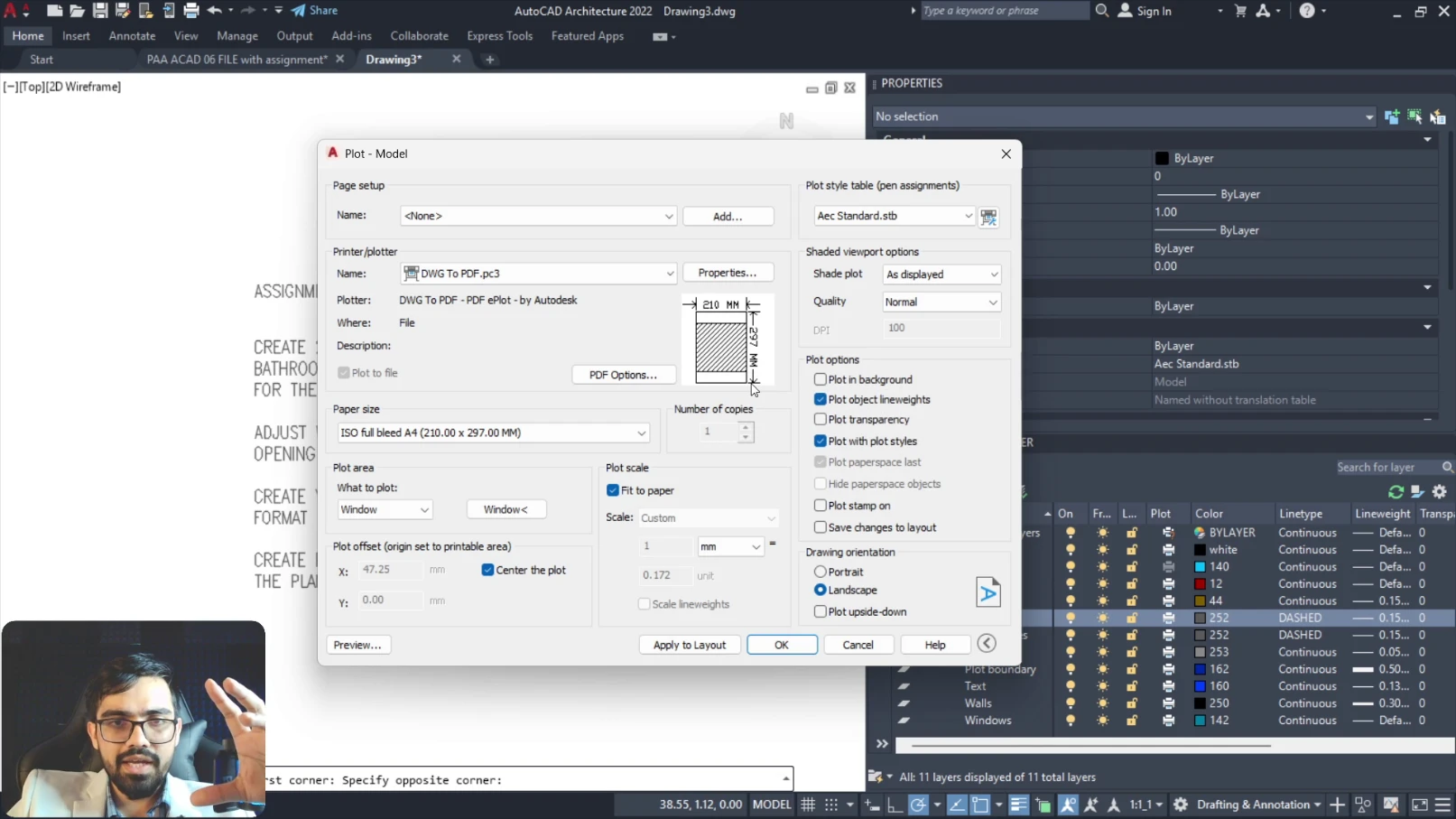The image size is (1456, 819).
Task: Click the Plot printer icon in top toolbar
Action: pyautogui.click(x=191, y=11)
